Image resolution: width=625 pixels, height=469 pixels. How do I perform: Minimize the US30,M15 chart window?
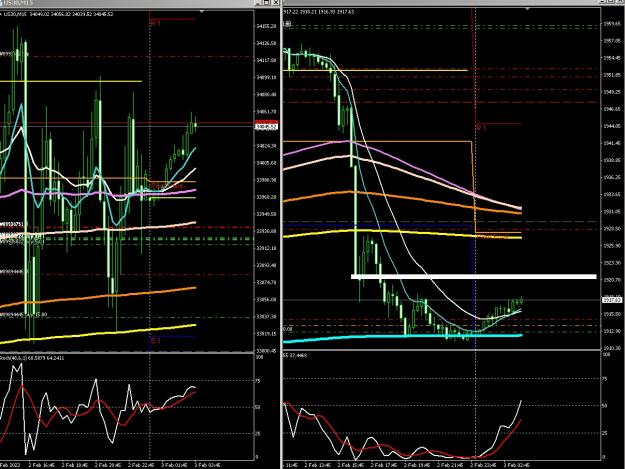click(257, 2)
